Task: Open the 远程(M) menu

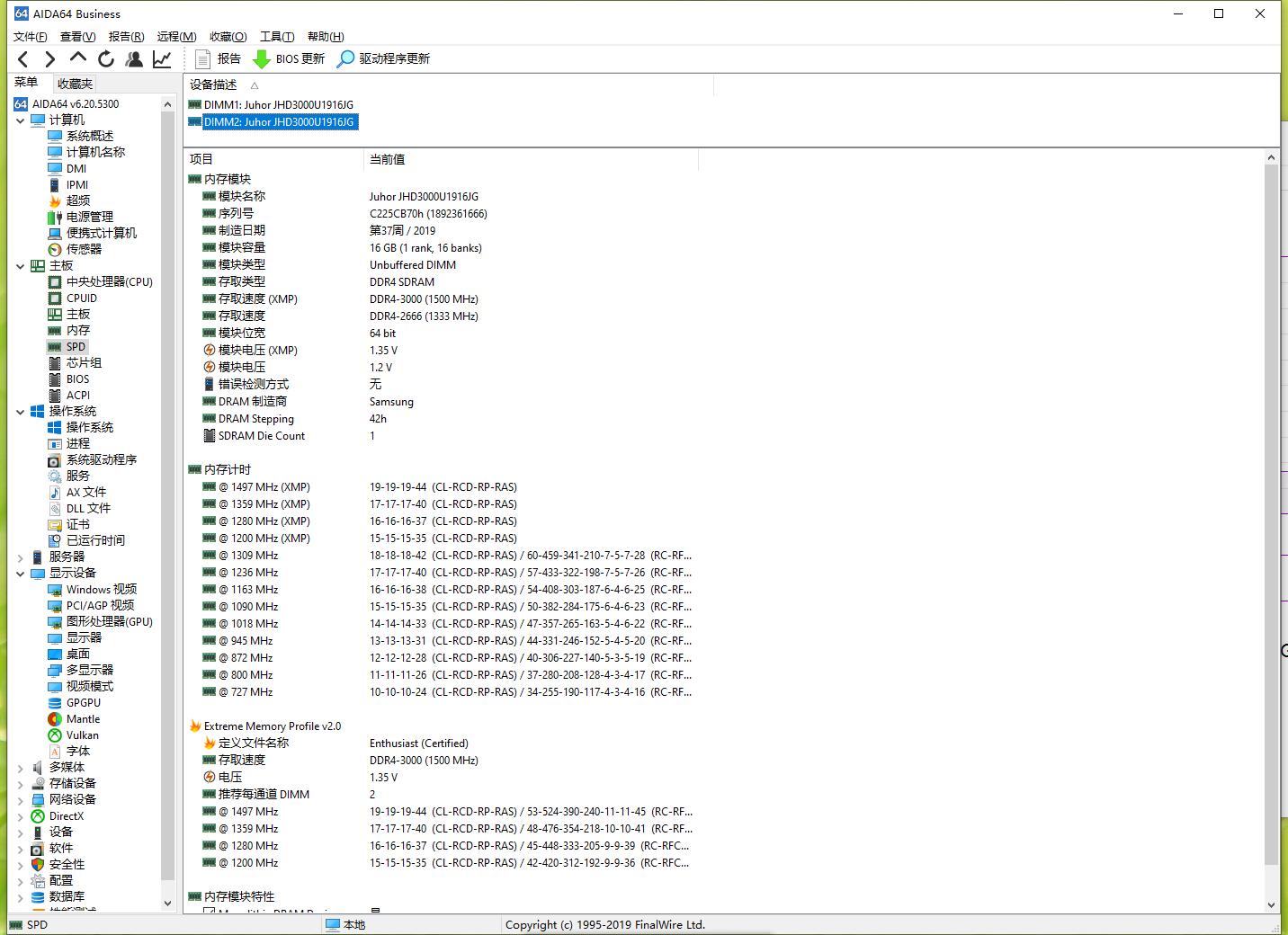Action: (x=176, y=37)
